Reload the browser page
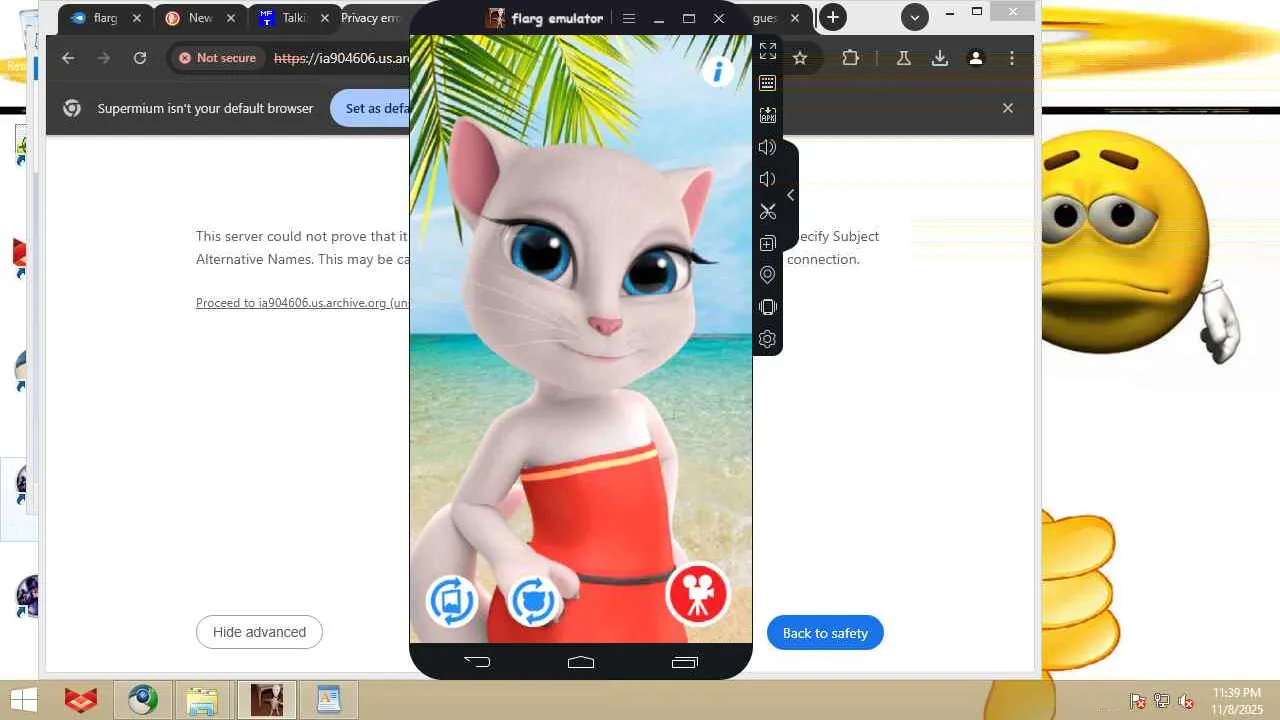 (x=140, y=58)
